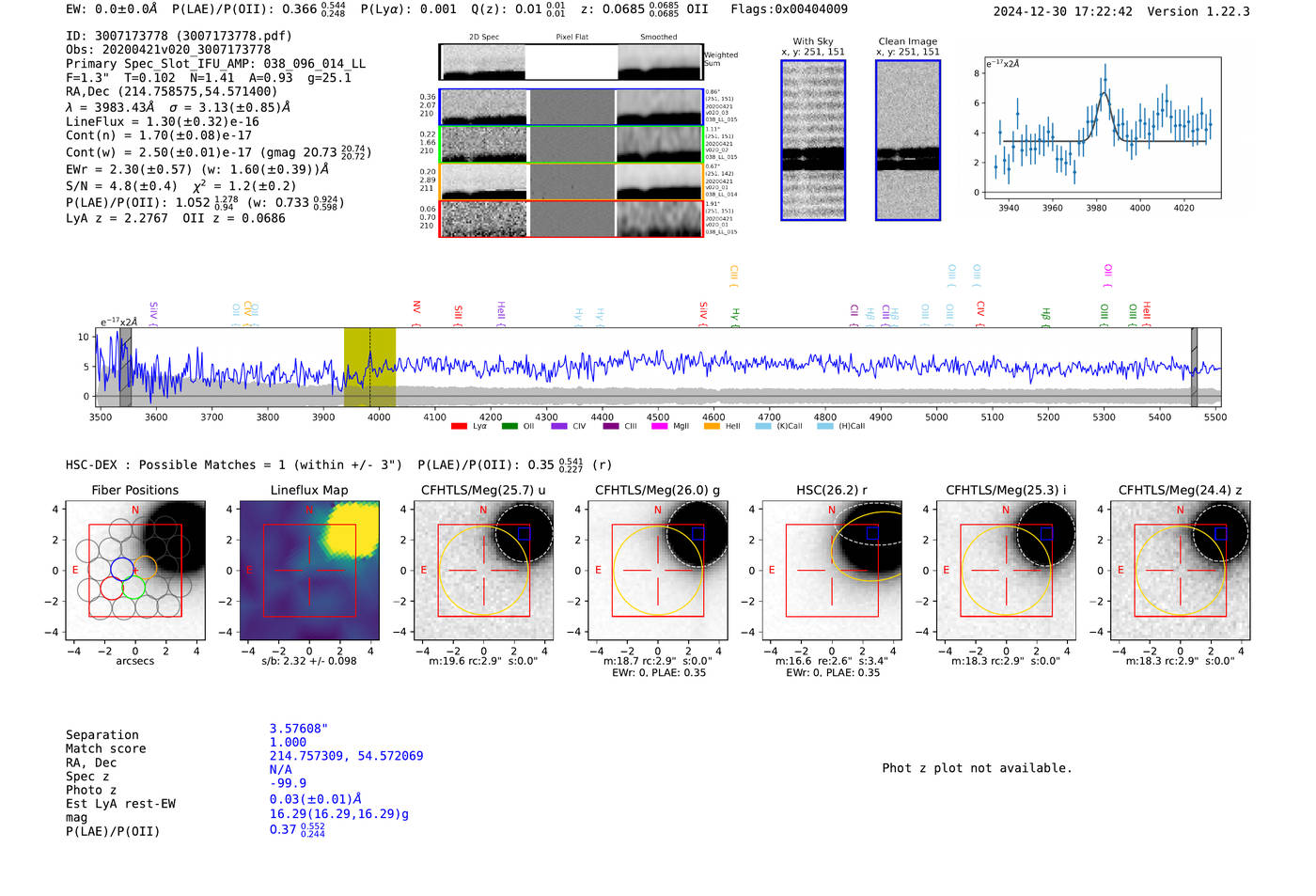The width and height of the screenshot is (1316, 896).
Task: Click the yellow highlighted band in the spectrum
Action: (369, 368)
